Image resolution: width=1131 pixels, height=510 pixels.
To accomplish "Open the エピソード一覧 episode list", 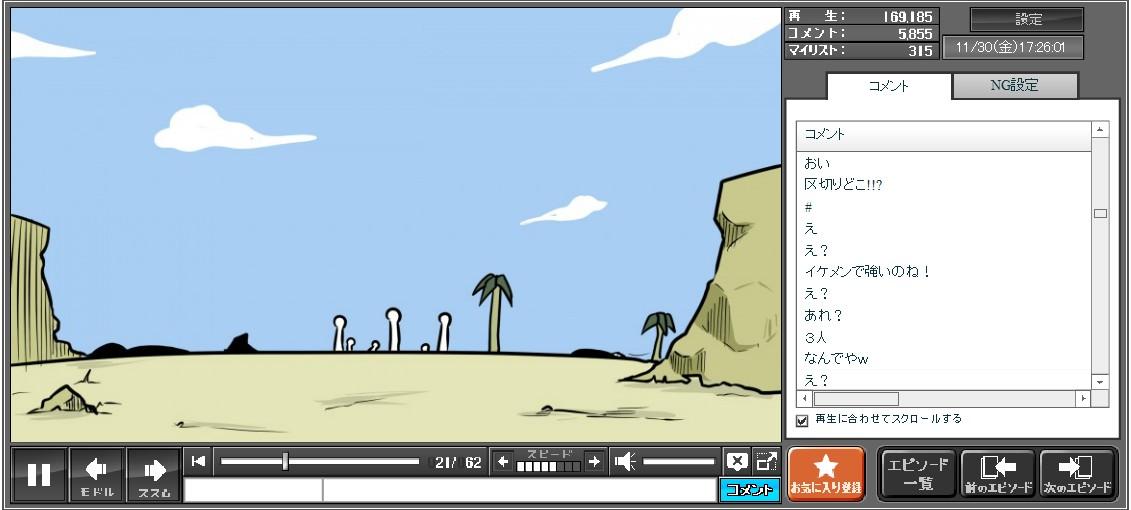I will (918, 475).
